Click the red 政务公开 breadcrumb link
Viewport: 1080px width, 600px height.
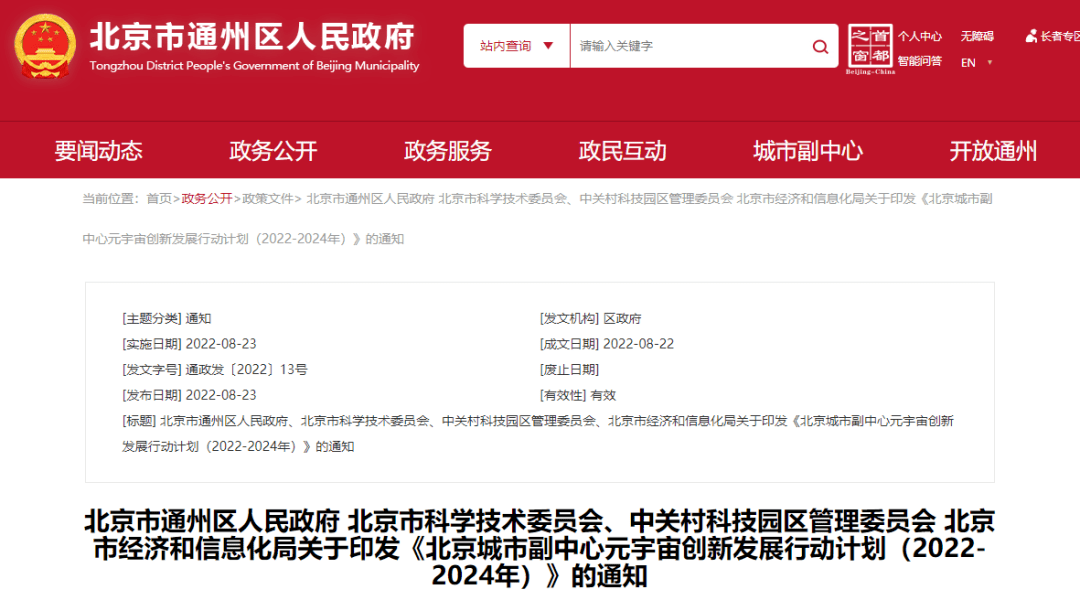click(x=207, y=199)
